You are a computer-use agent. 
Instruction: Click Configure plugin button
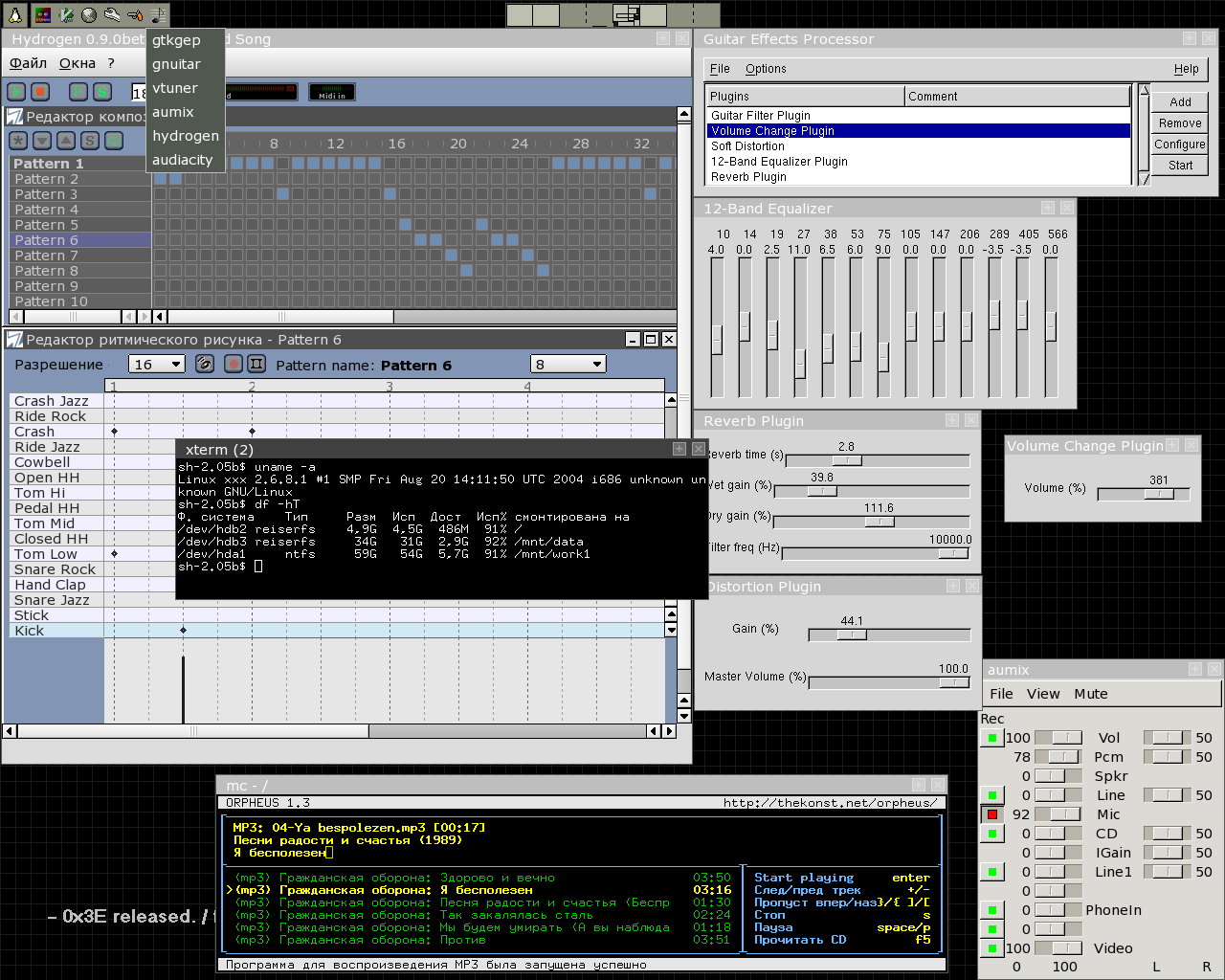[1180, 144]
